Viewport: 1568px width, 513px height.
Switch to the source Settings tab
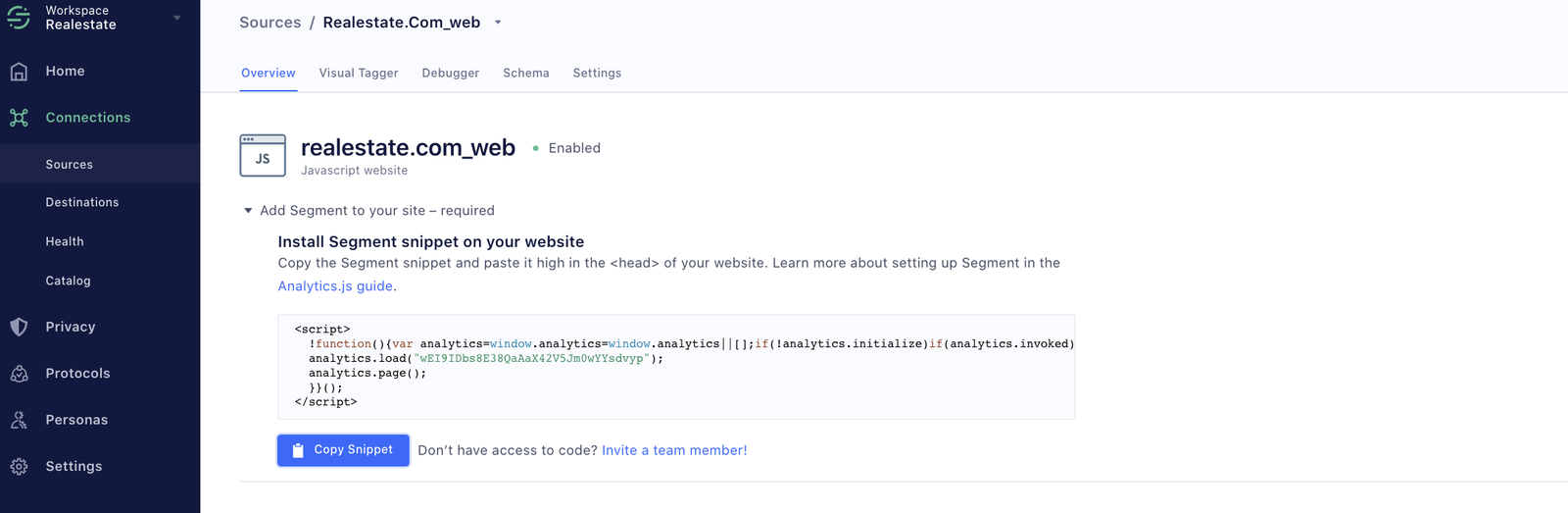point(597,73)
